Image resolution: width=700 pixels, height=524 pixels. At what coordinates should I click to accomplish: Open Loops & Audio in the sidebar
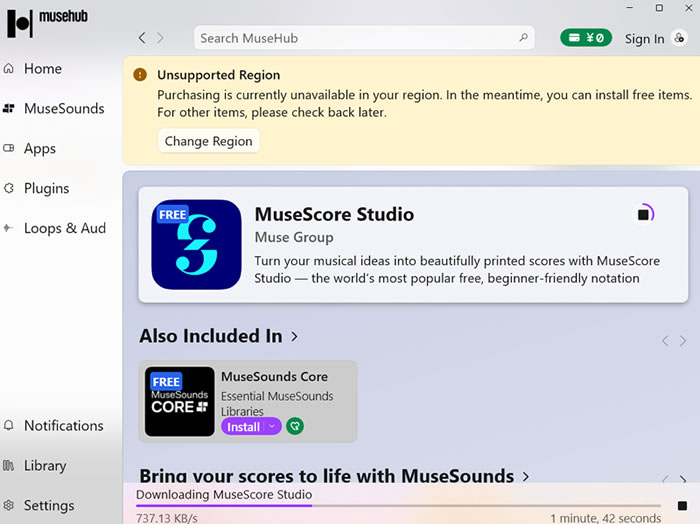[64, 228]
